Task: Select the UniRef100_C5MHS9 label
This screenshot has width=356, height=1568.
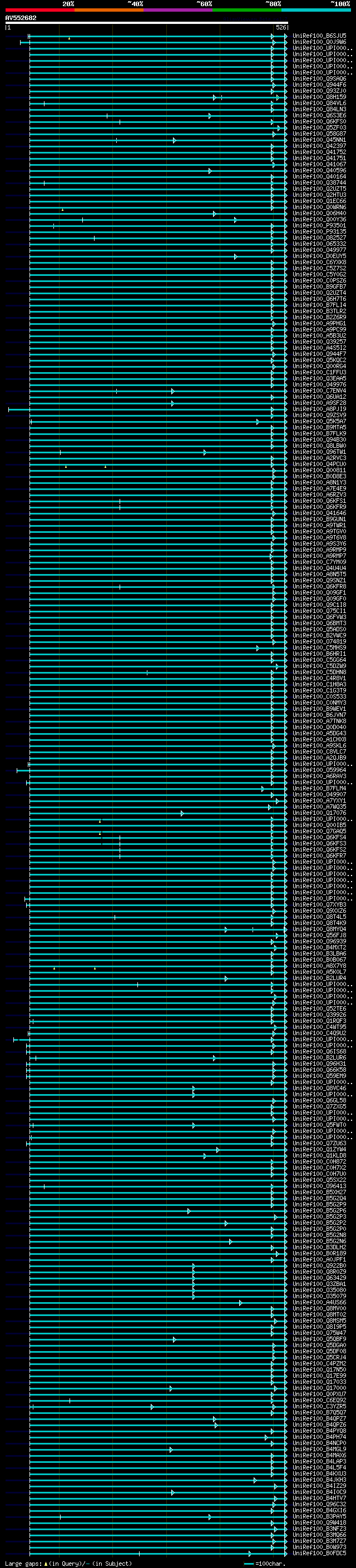Action: point(319,647)
